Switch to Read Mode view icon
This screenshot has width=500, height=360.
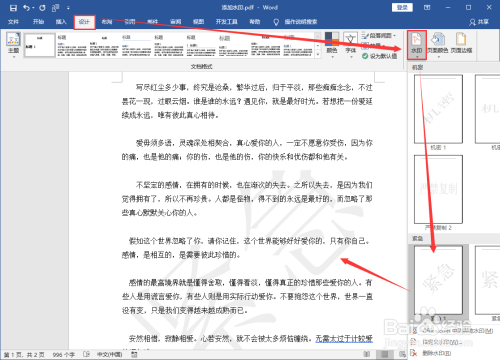tap(367, 354)
